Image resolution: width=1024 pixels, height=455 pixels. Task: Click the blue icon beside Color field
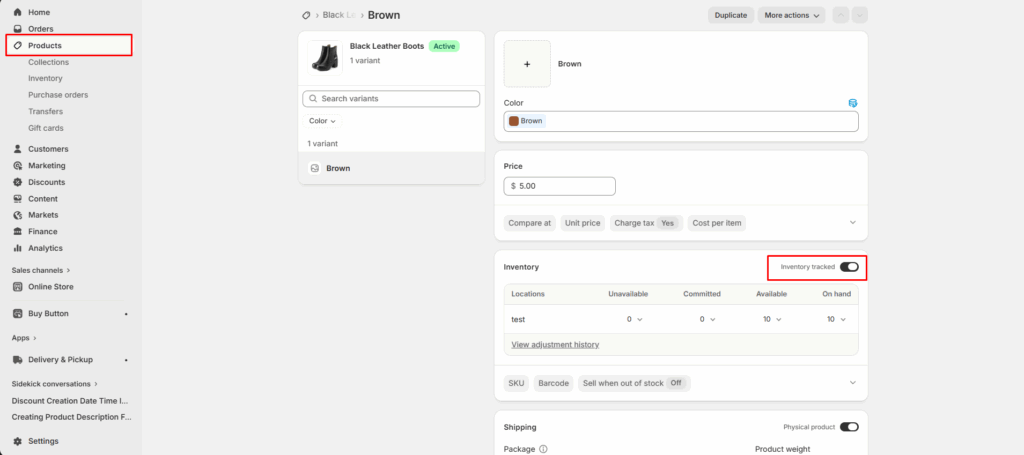[x=852, y=103]
